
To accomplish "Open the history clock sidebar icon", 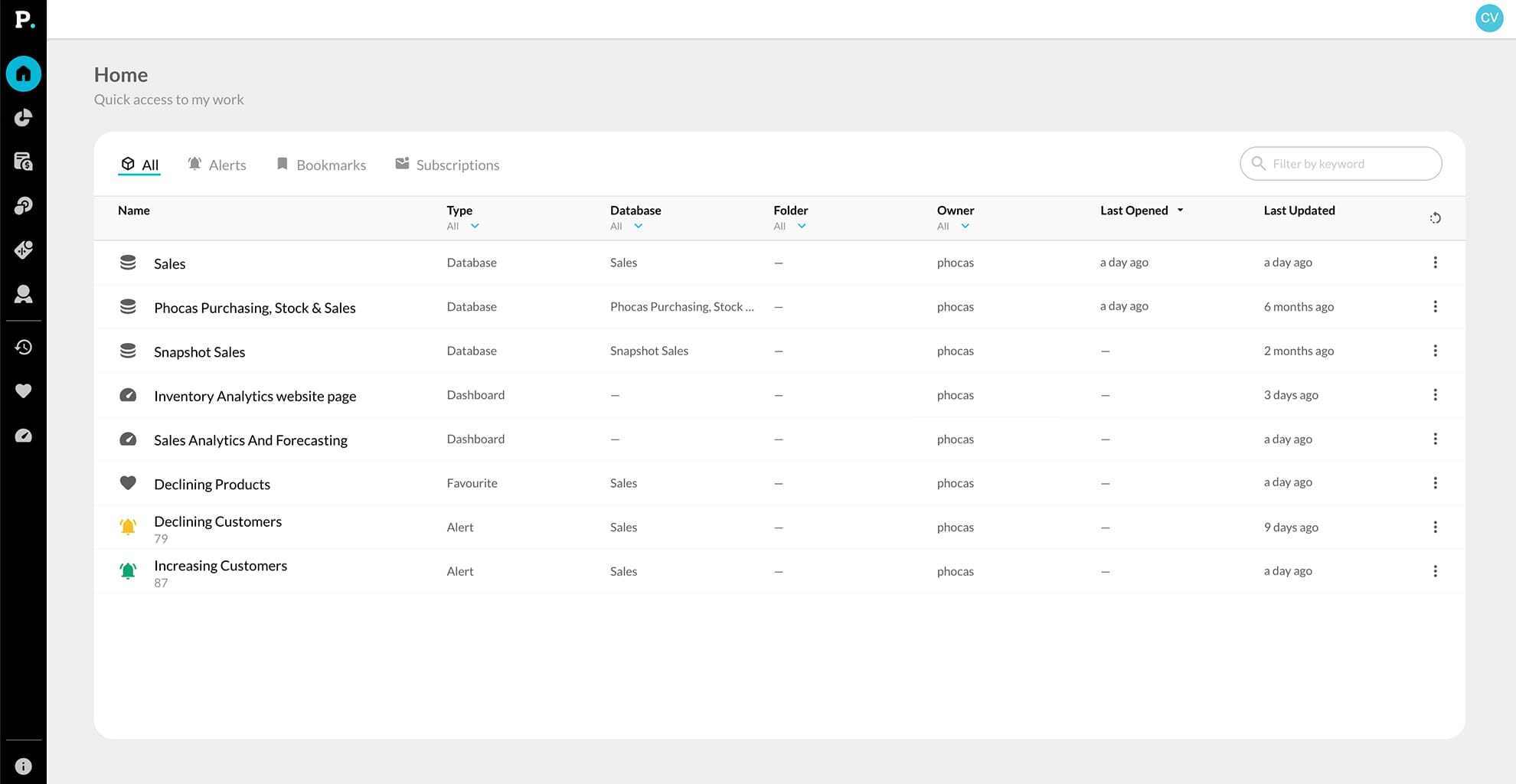I will (x=23, y=348).
